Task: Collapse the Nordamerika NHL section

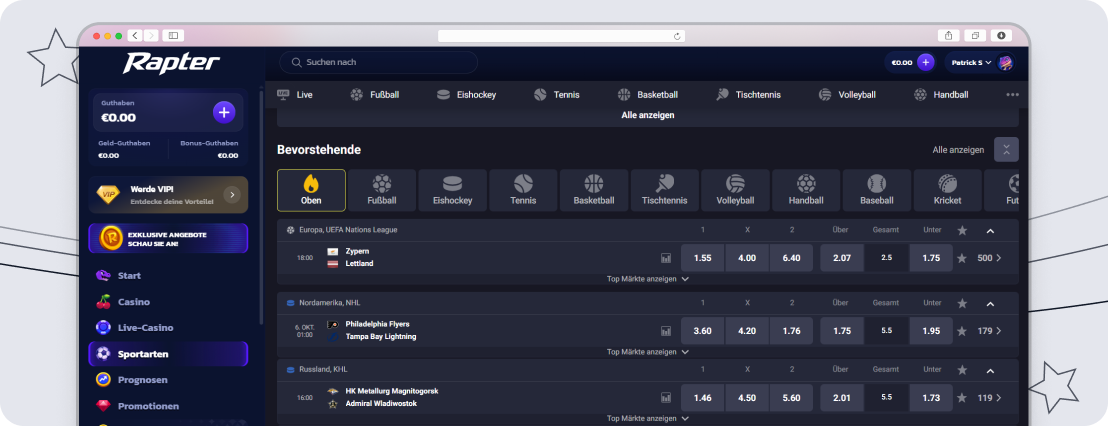Action: coord(990,303)
